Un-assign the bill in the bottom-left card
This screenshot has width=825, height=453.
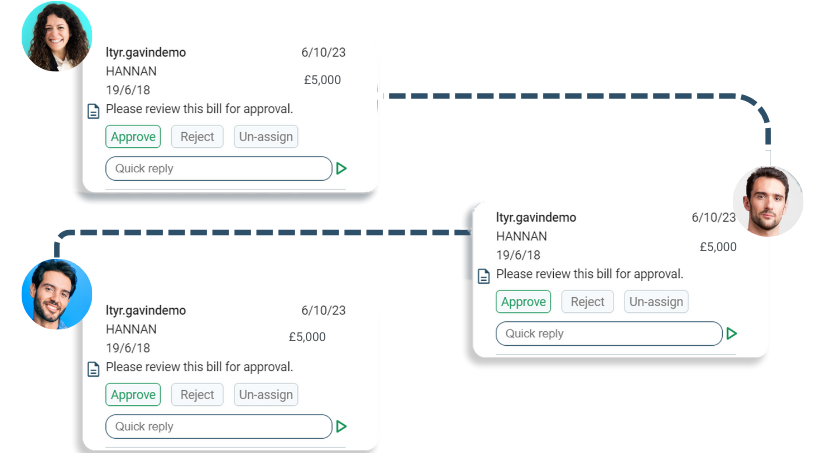coord(266,395)
